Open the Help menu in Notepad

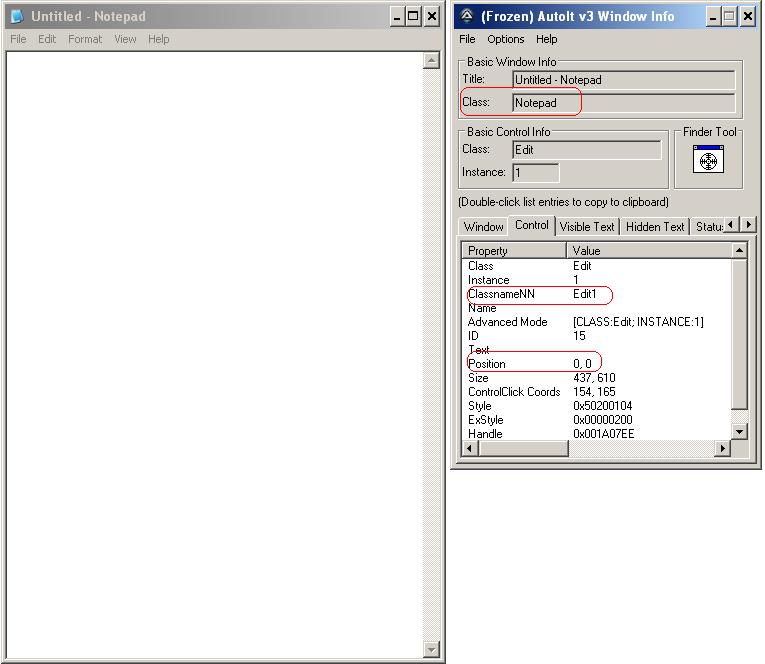(x=159, y=39)
